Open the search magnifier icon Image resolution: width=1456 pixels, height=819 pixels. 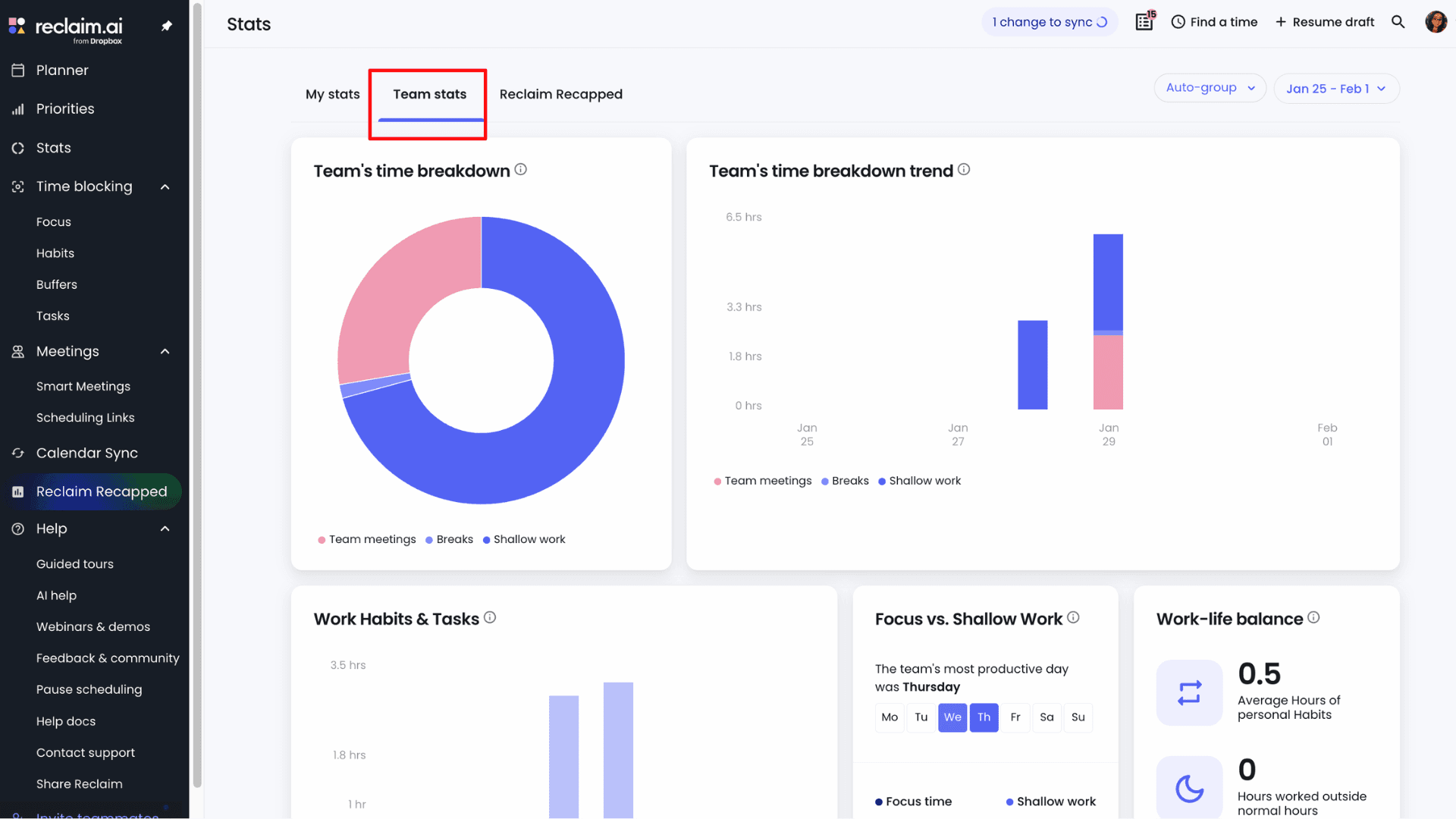click(x=1398, y=22)
